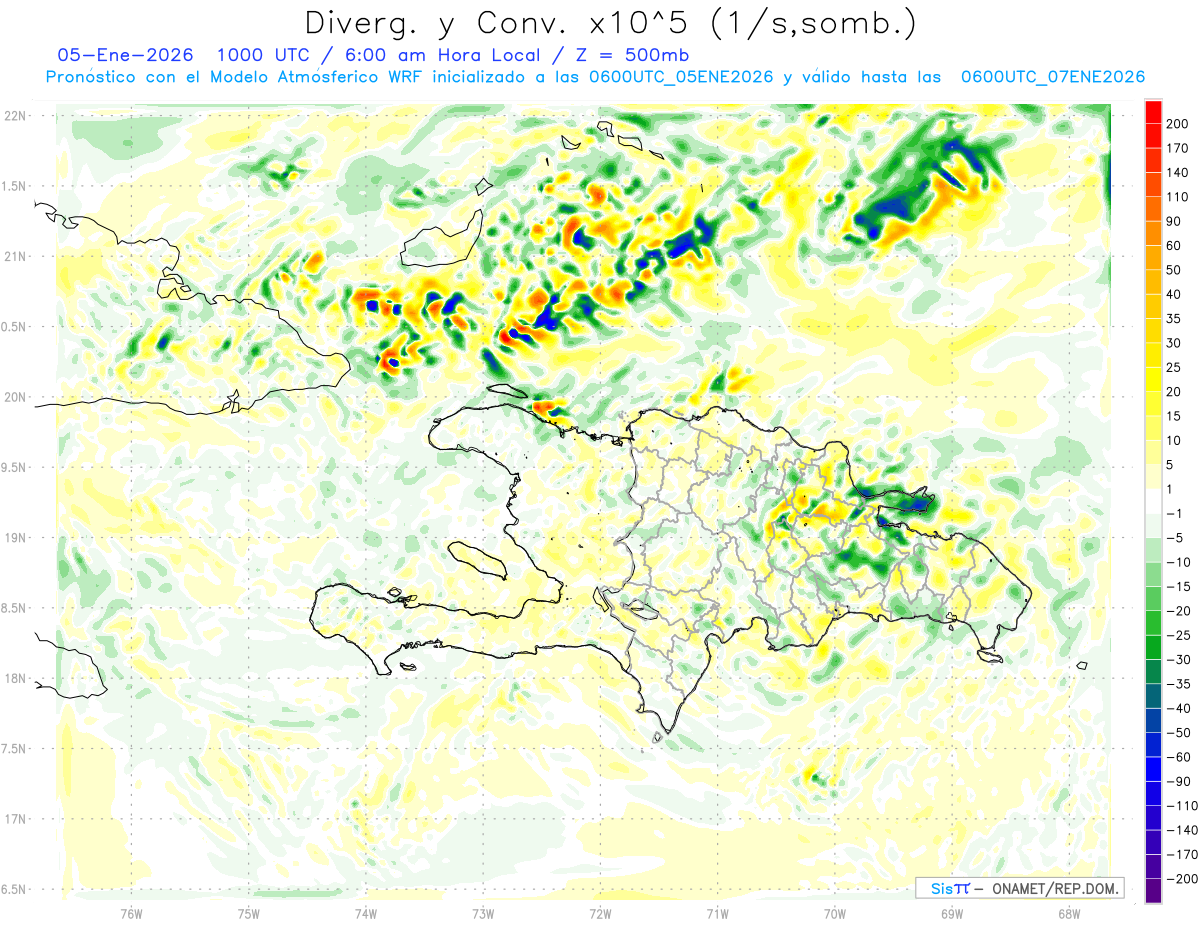
Task: Click the '-110' value on the color scale
Action: [1184, 806]
